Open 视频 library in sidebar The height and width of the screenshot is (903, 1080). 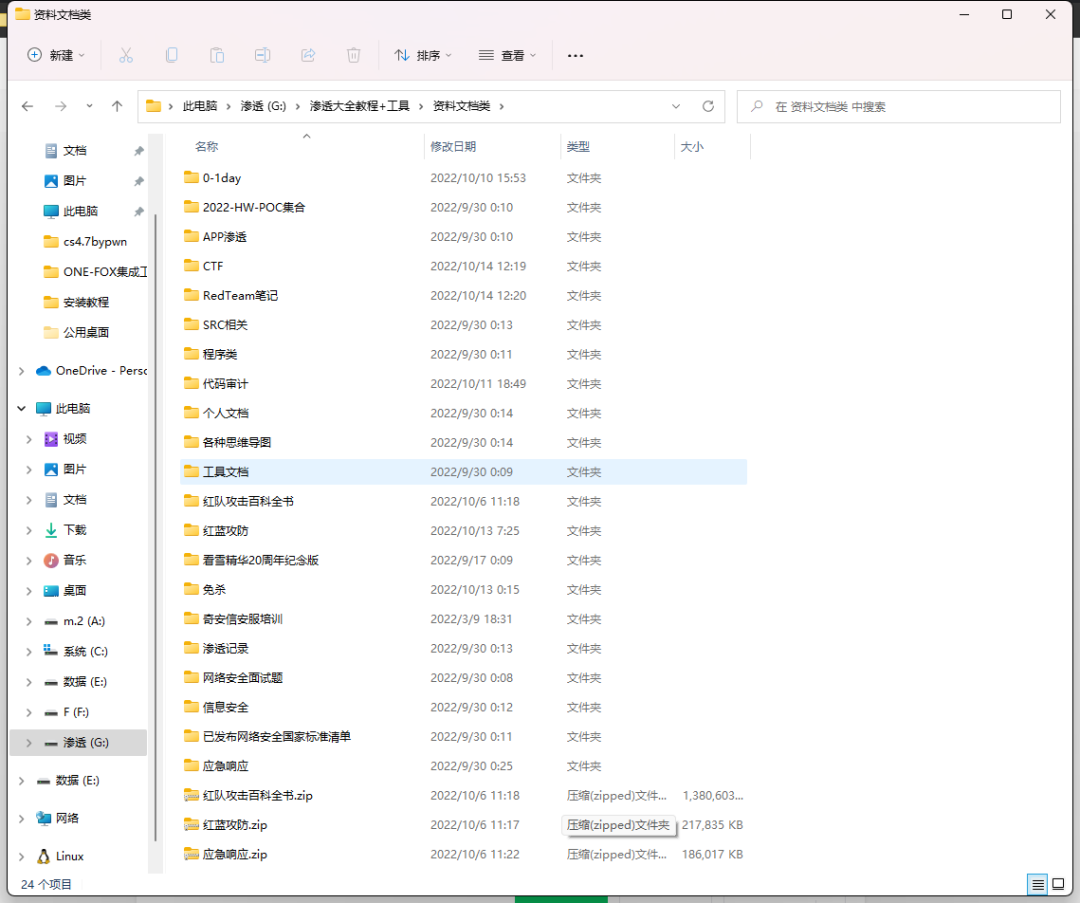point(65,439)
